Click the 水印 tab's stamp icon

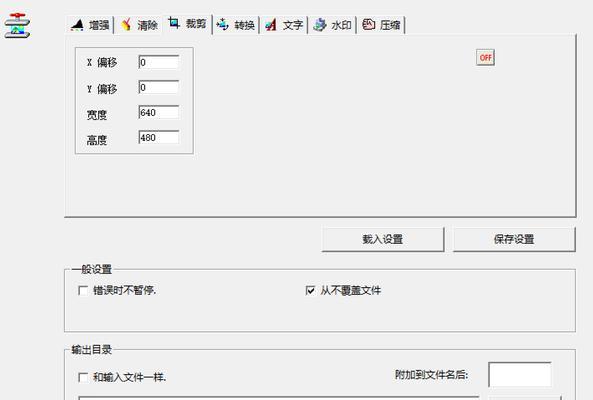(320, 25)
